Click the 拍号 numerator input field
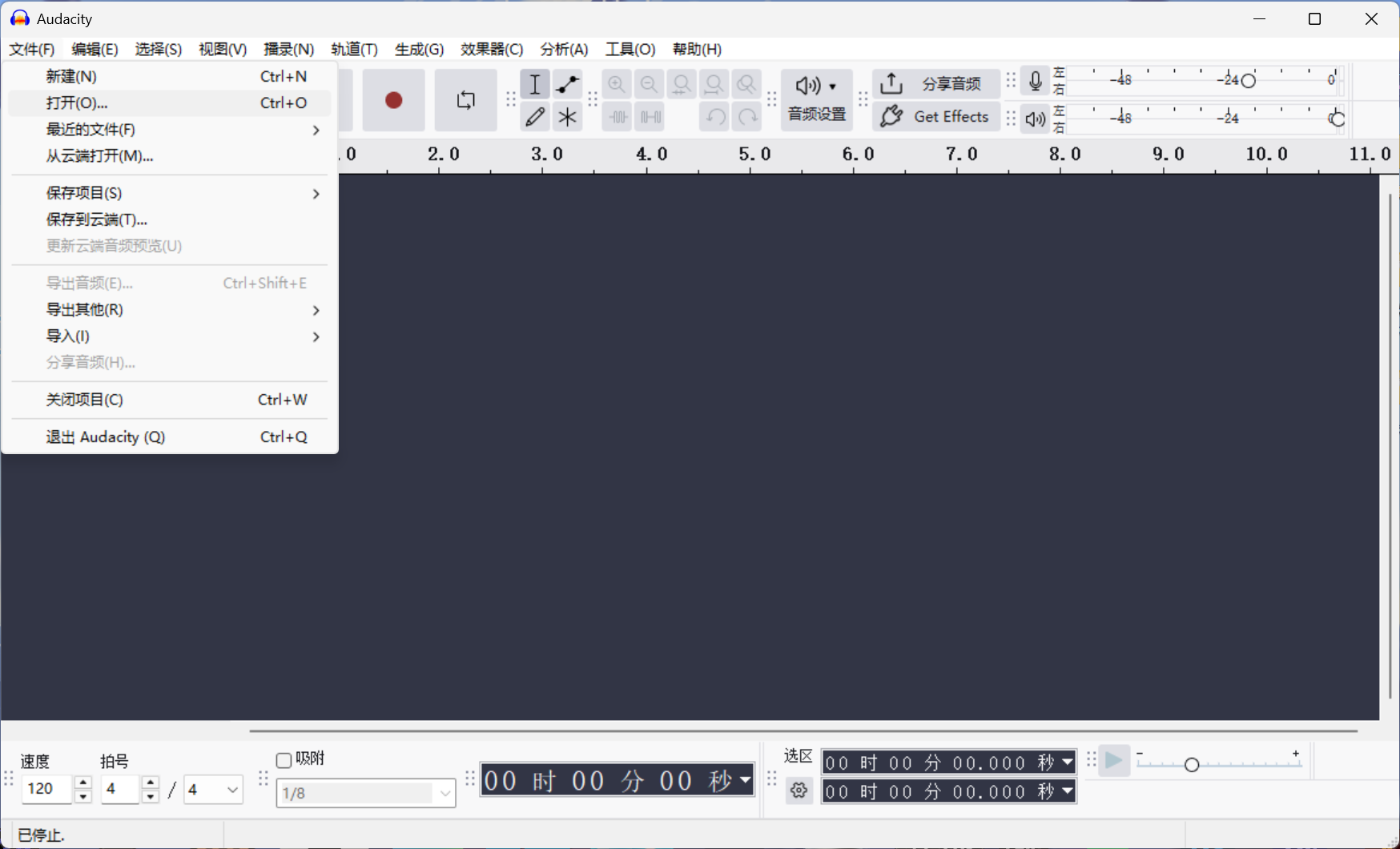 [121, 790]
